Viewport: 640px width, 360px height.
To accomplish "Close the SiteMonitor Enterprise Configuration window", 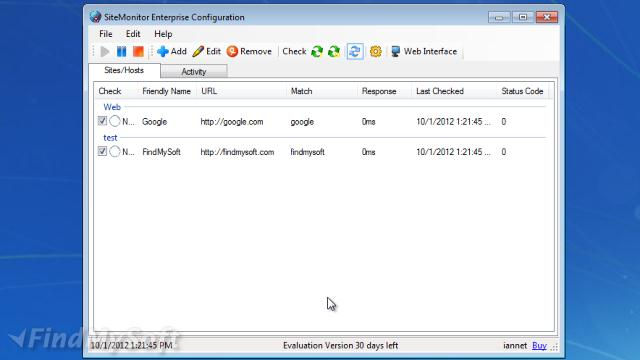I will (x=547, y=17).
